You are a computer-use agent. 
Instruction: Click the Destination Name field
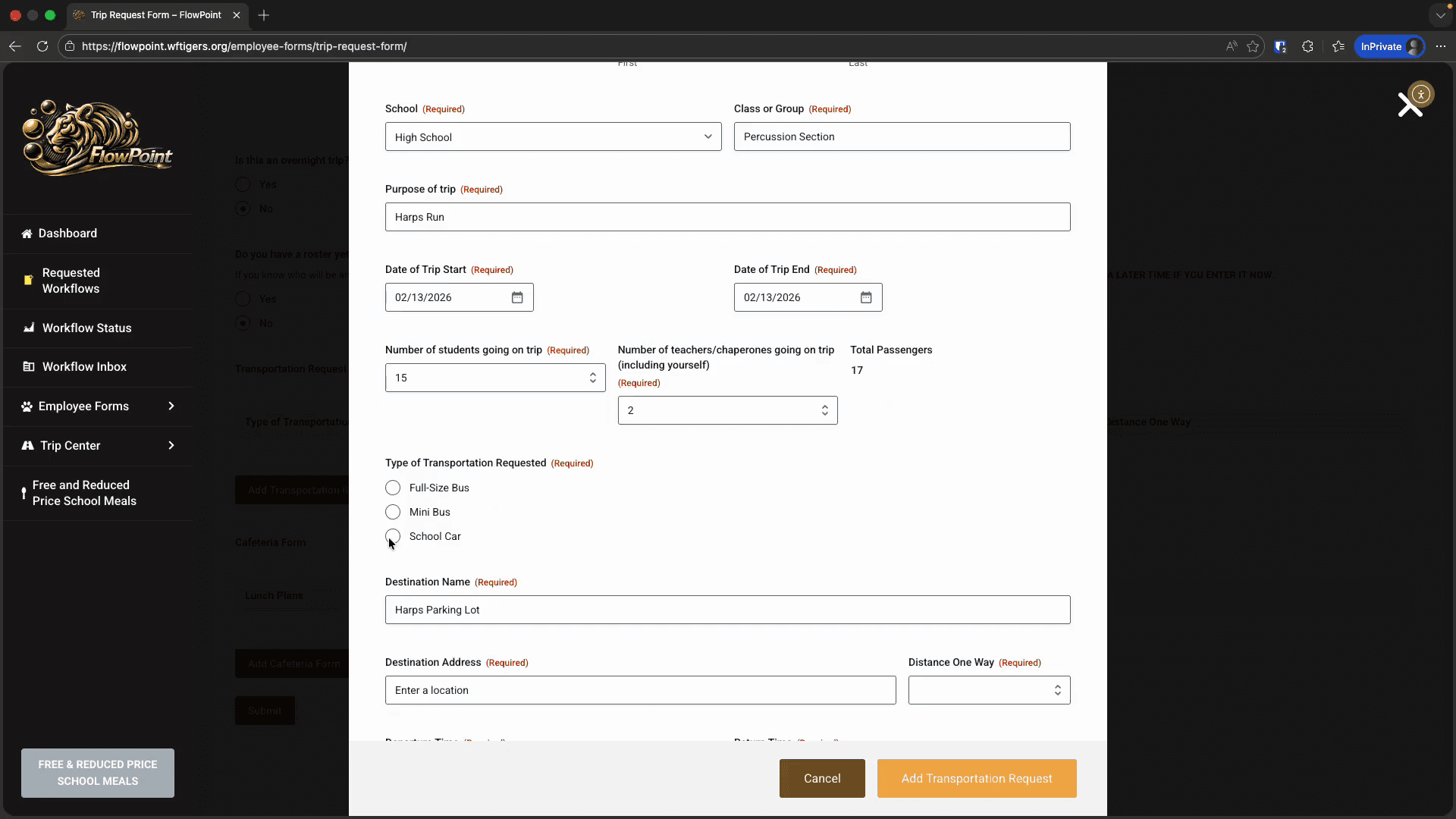(x=728, y=610)
